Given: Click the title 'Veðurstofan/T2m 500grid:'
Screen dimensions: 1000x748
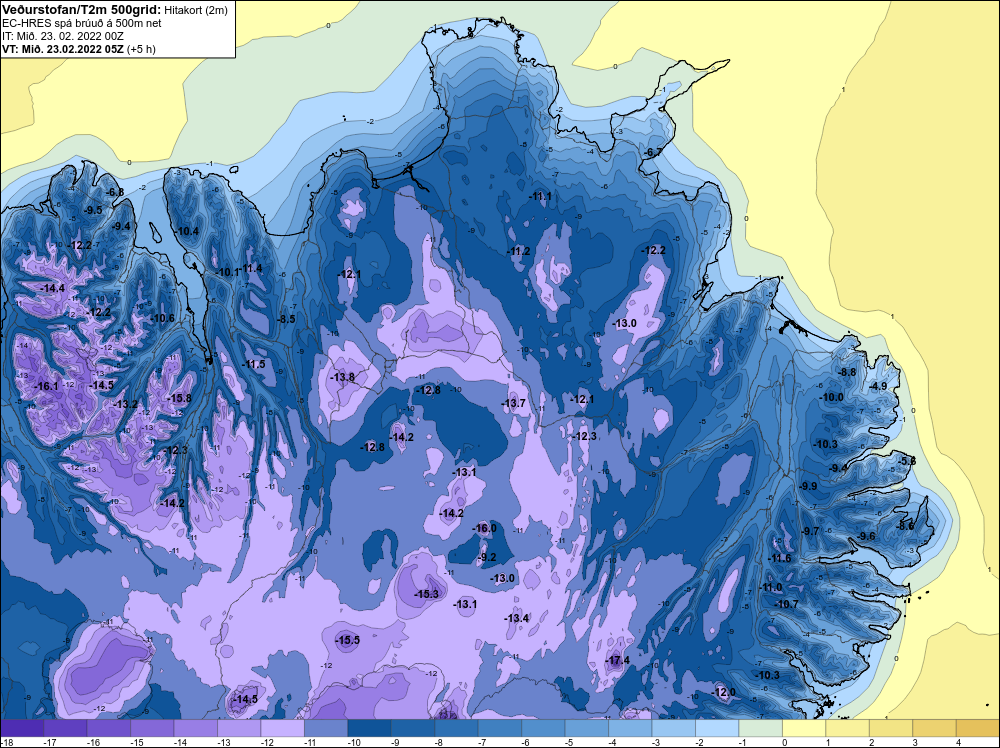Looking at the screenshot, I should [x=81, y=10].
